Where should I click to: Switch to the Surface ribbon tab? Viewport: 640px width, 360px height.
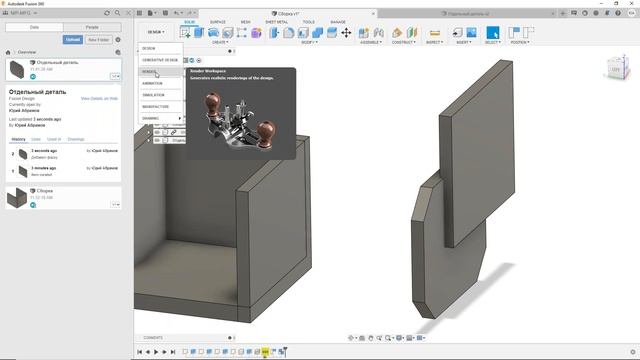218,22
